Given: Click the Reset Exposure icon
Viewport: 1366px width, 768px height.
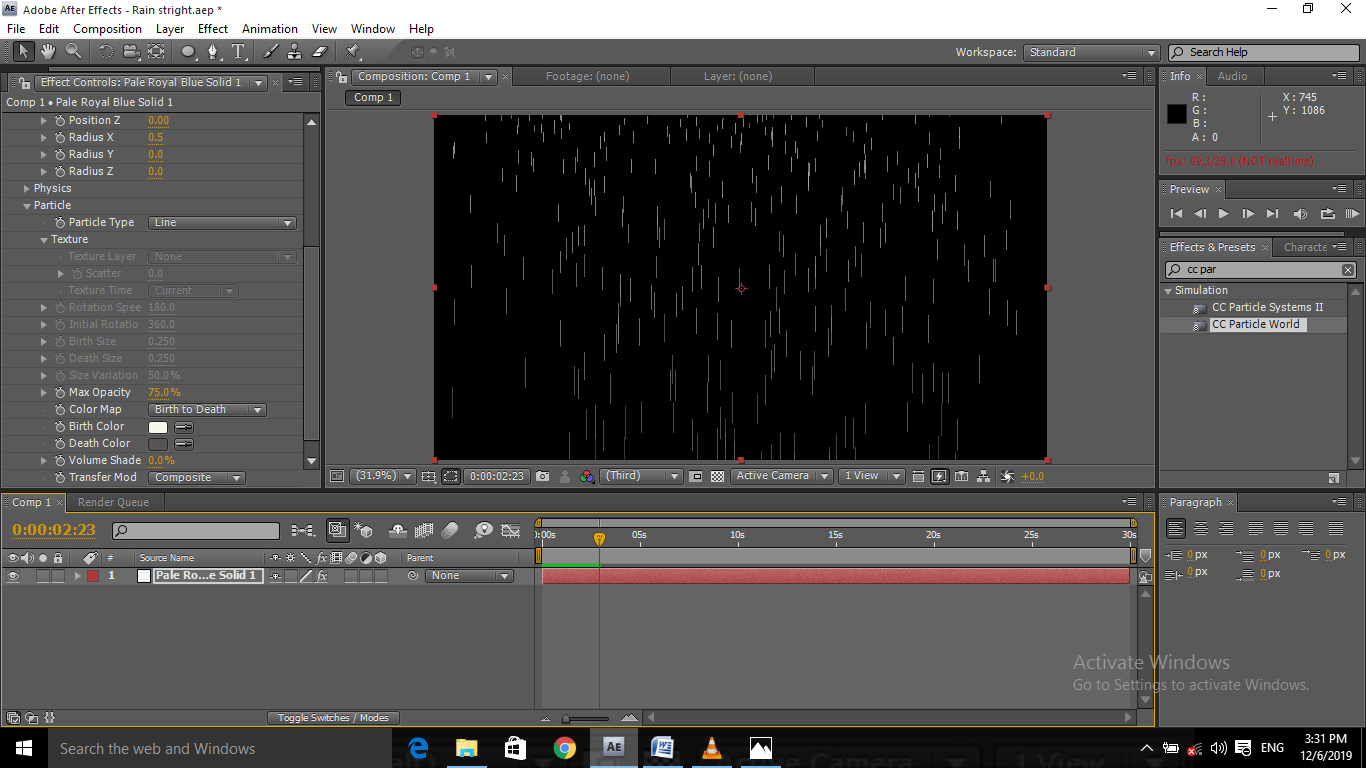Looking at the screenshot, I should coord(1007,477).
